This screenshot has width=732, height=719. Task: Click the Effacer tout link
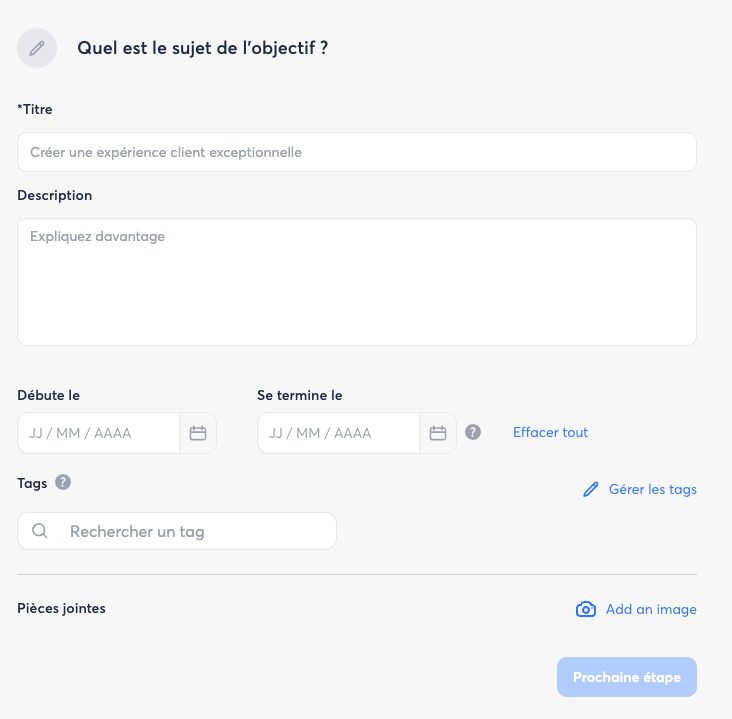(550, 432)
